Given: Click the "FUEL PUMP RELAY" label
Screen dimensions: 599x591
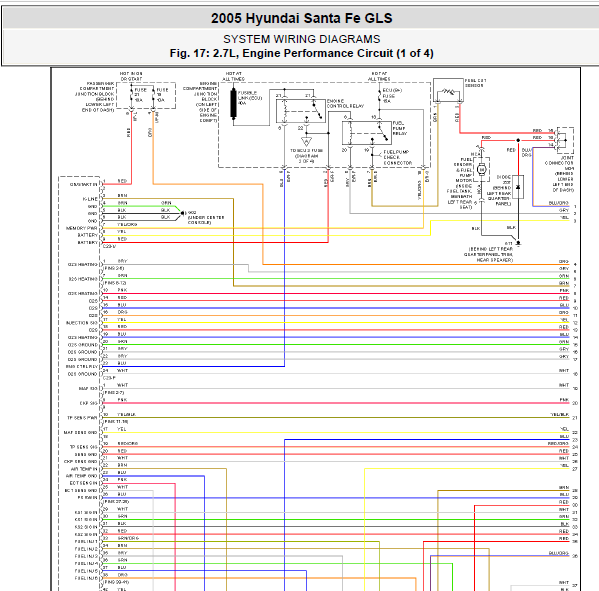Looking at the screenshot, I should (400, 128).
